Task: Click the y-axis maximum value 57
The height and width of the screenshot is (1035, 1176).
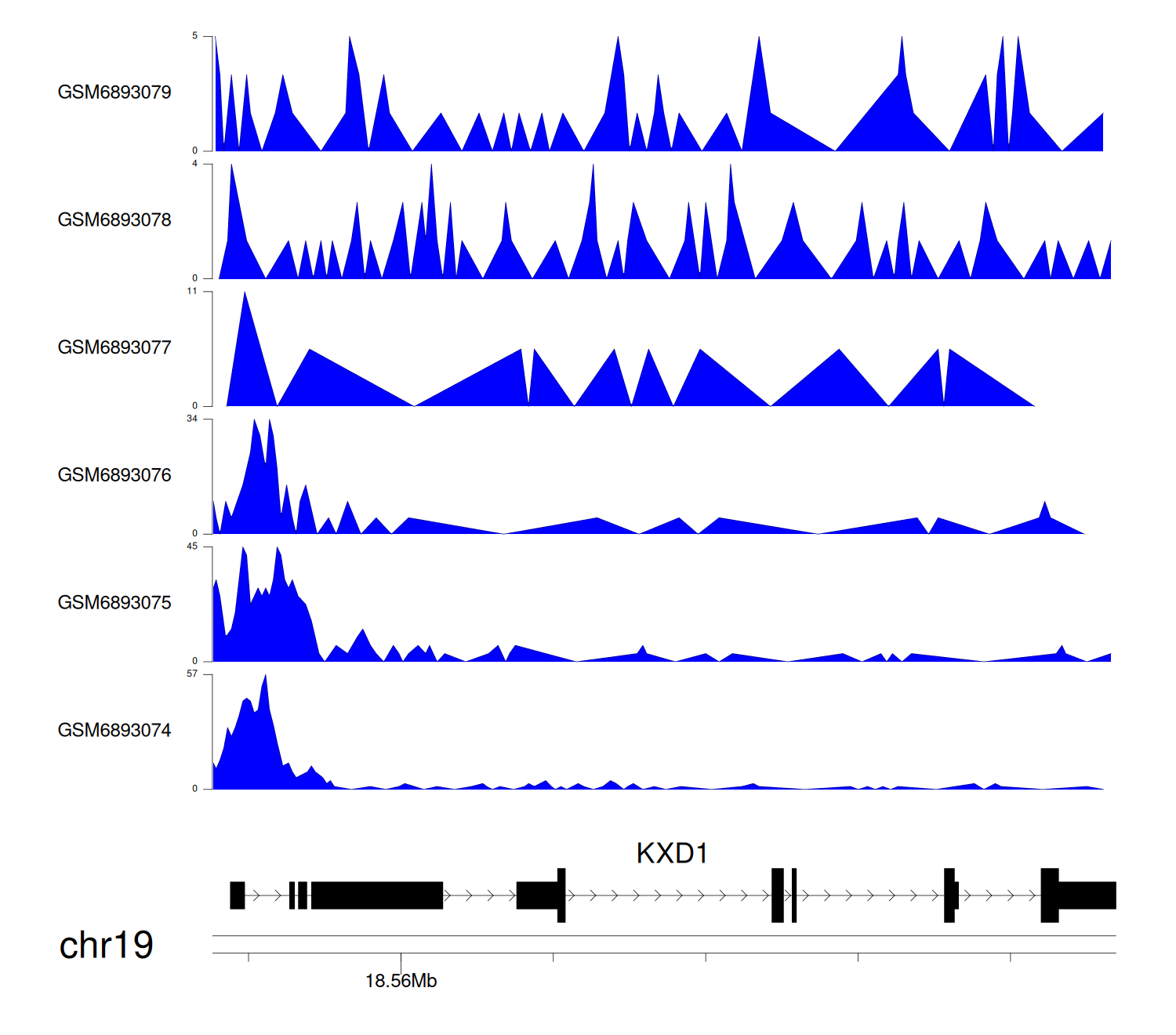Action: tap(192, 674)
